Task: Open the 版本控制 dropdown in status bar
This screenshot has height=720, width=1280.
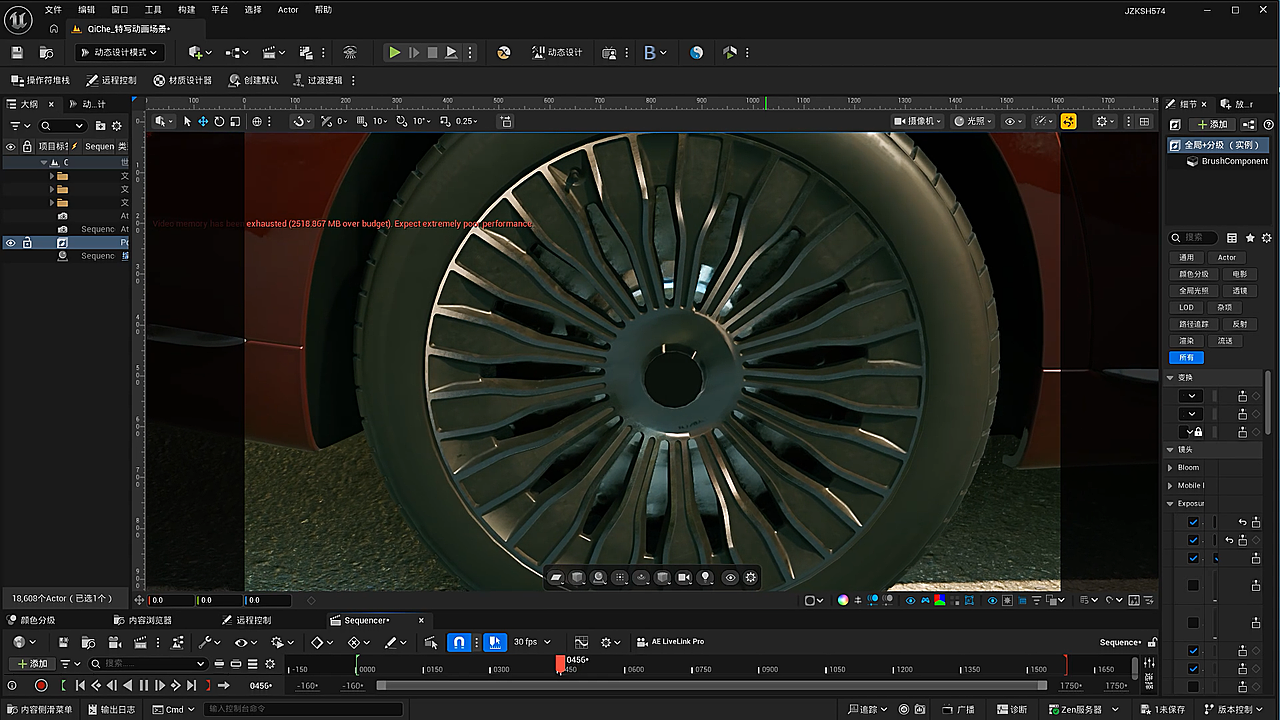Action: click(x=1235, y=709)
